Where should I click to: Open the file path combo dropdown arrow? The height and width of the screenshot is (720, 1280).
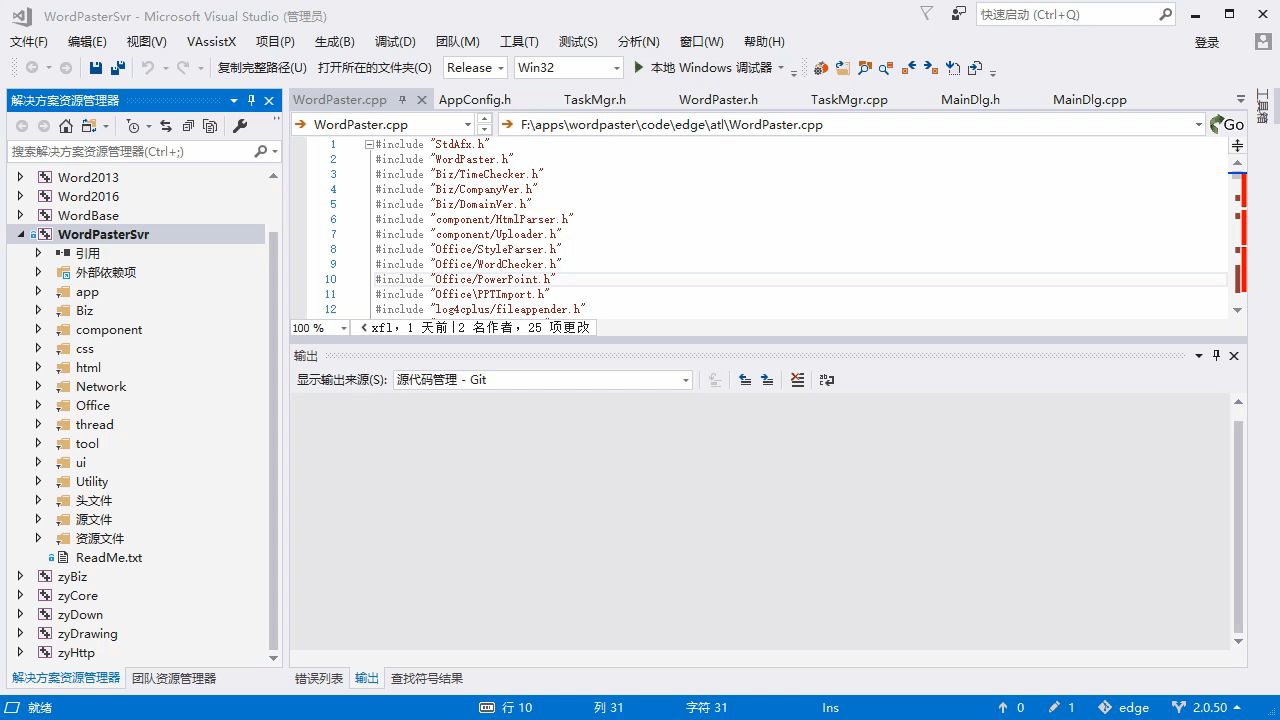pyautogui.click(x=1198, y=125)
